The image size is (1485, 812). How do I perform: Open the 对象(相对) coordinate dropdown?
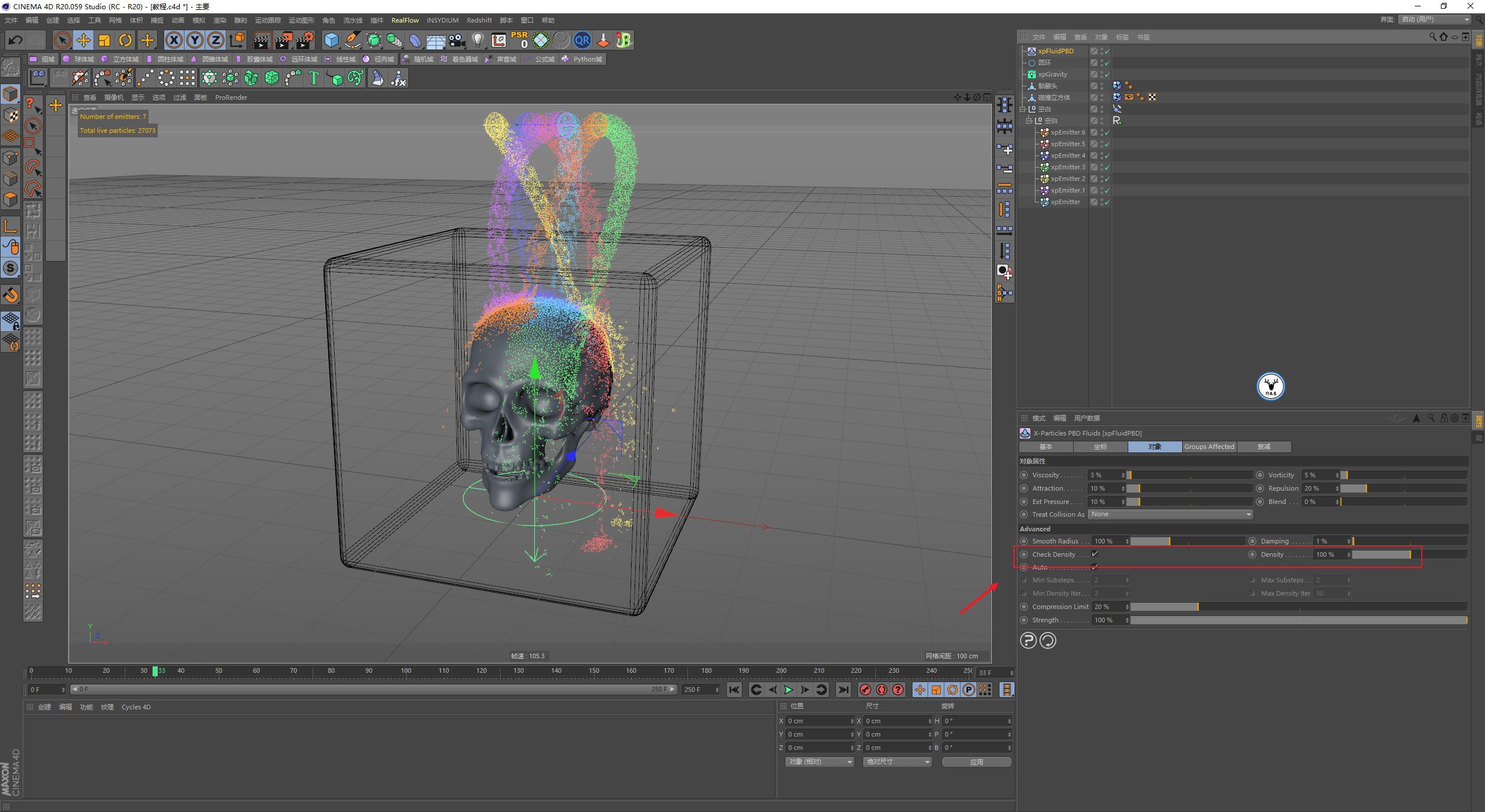click(x=819, y=762)
